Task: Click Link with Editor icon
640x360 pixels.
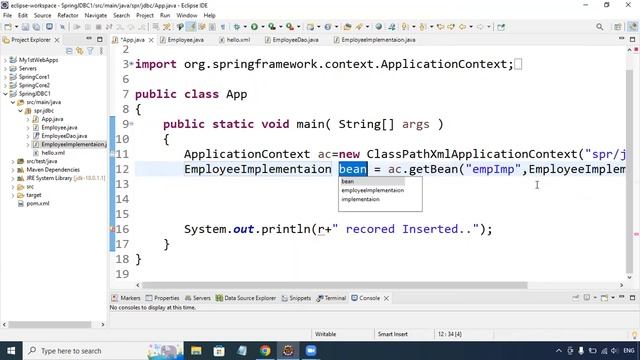Action: tap(80, 51)
